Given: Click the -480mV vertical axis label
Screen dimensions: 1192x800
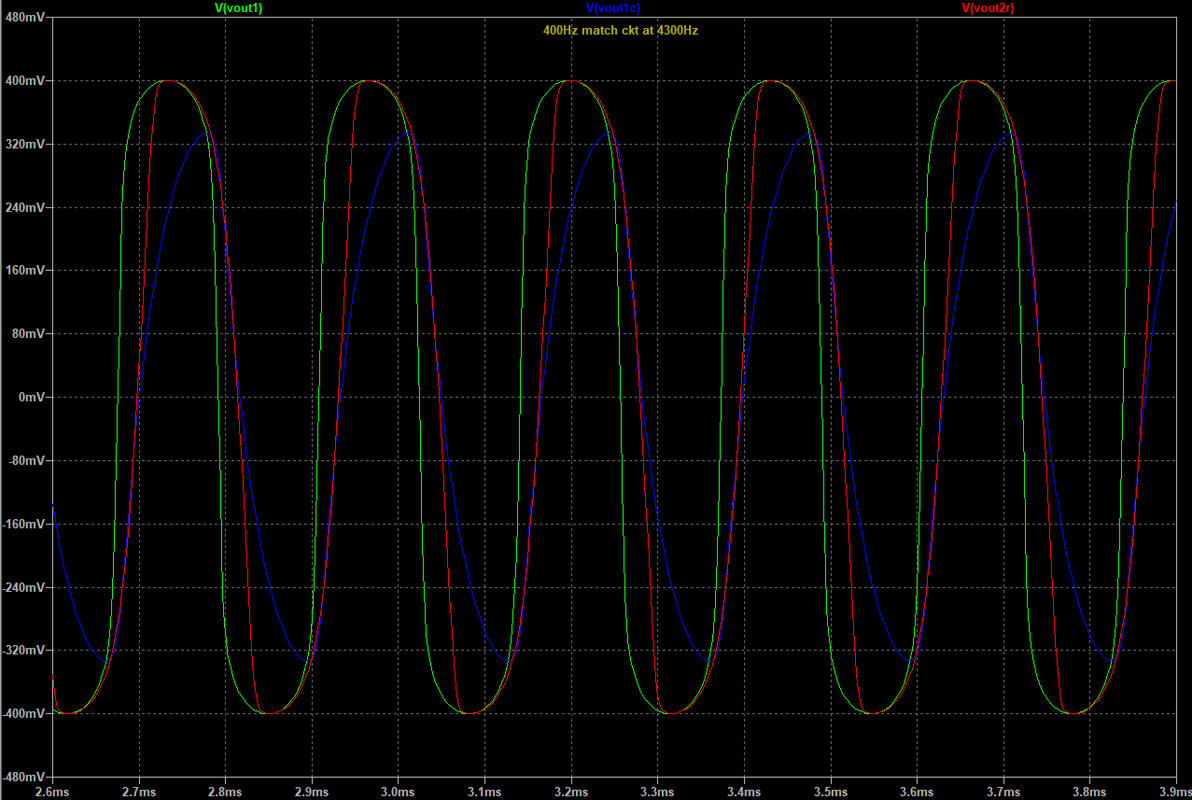Looking at the screenshot, I should tap(23, 776).
